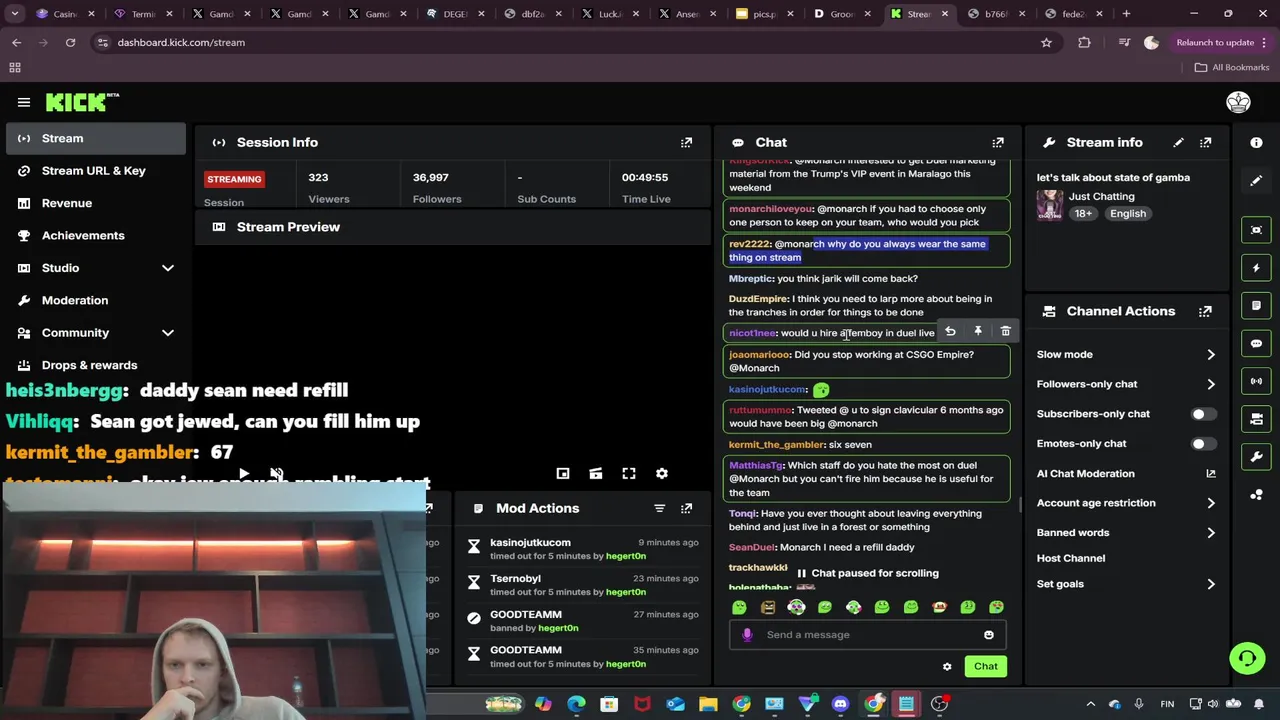Enable picture-in-picture on stream preview

tap(563, 473)
